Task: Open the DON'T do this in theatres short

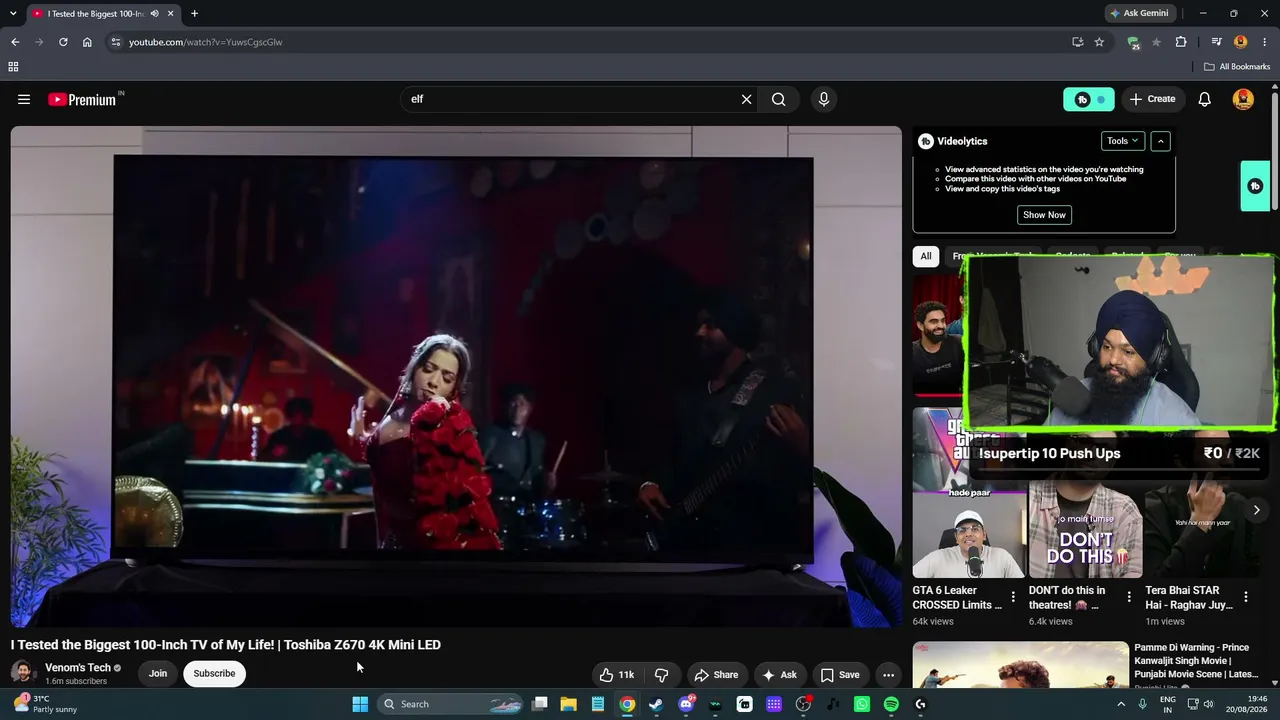Action: click(x=1085, y=529)
